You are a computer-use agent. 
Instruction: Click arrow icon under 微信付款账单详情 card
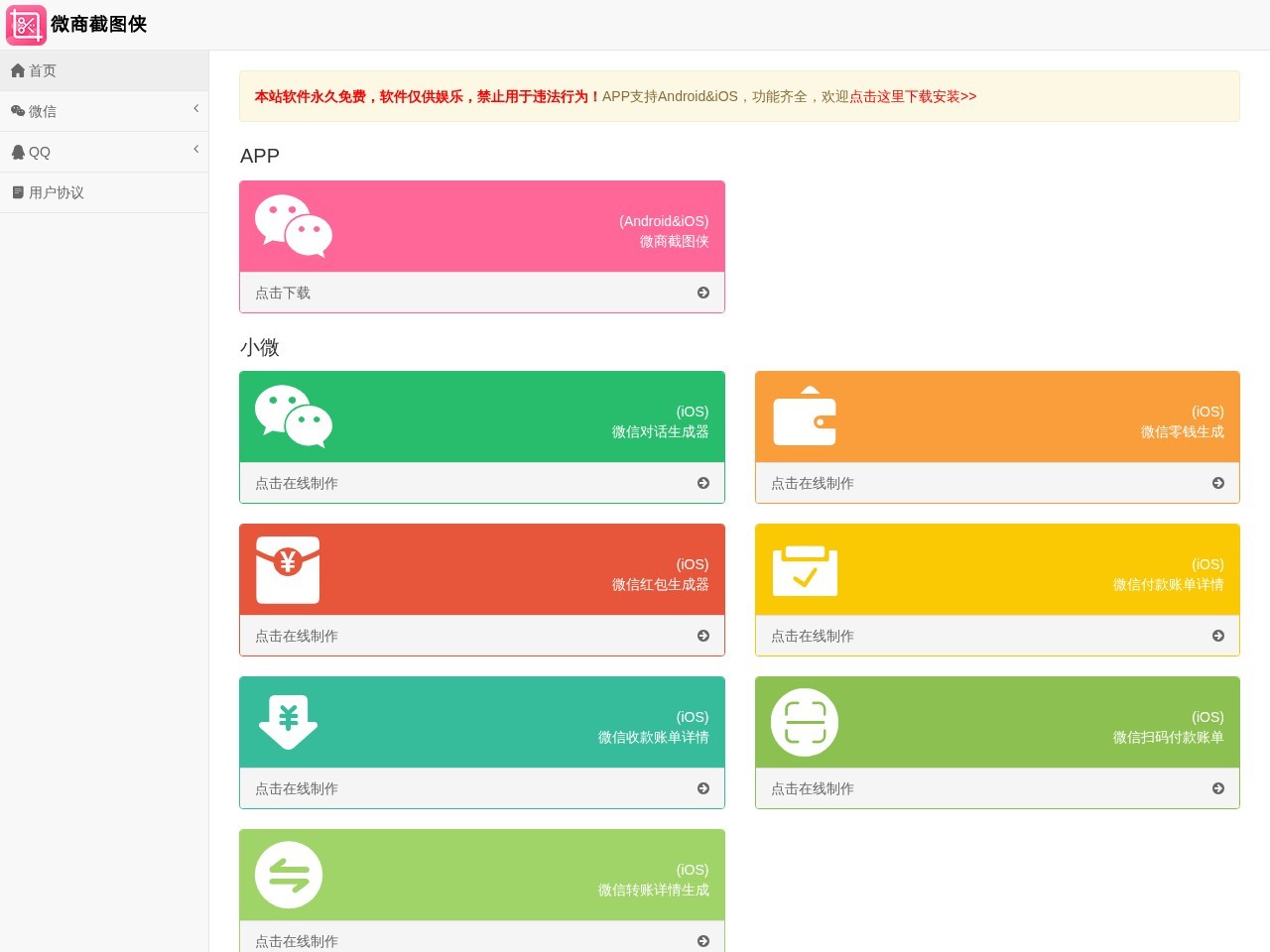tap(1218, 636)
